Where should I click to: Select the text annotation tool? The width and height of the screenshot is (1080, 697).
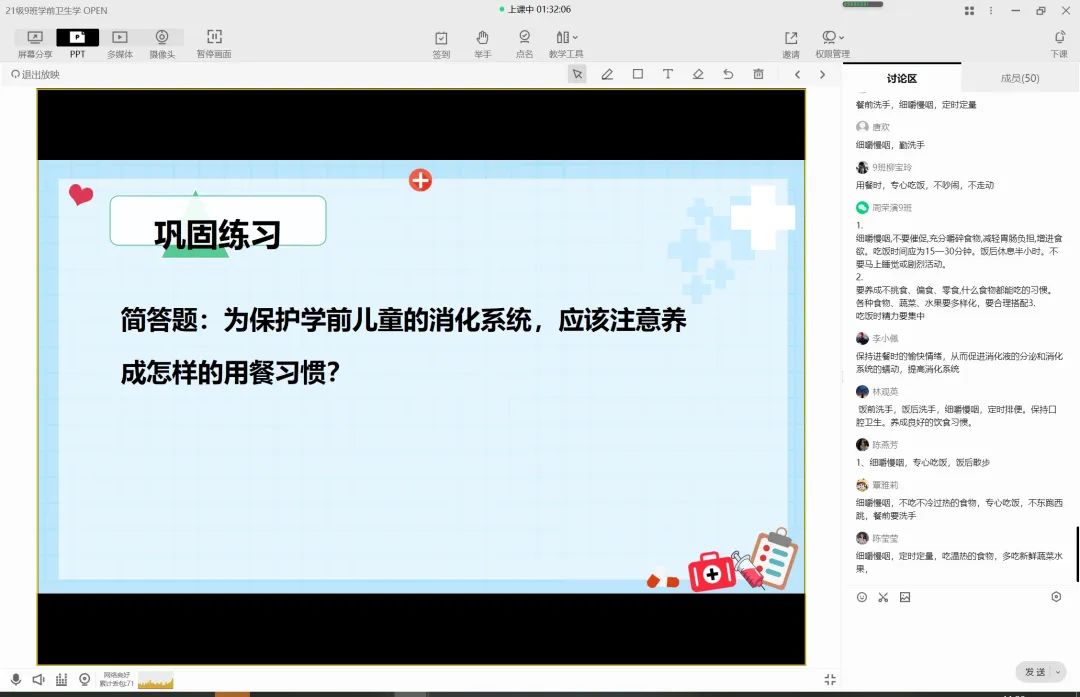[x=668, y=74]
